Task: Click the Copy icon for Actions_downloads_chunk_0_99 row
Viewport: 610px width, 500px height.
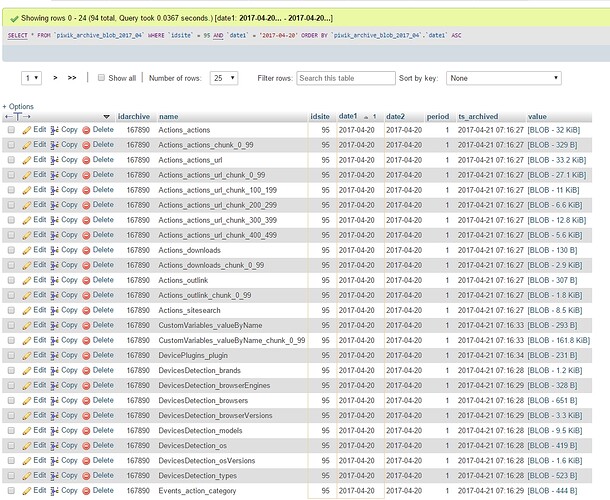Action: tap(54, 265)
